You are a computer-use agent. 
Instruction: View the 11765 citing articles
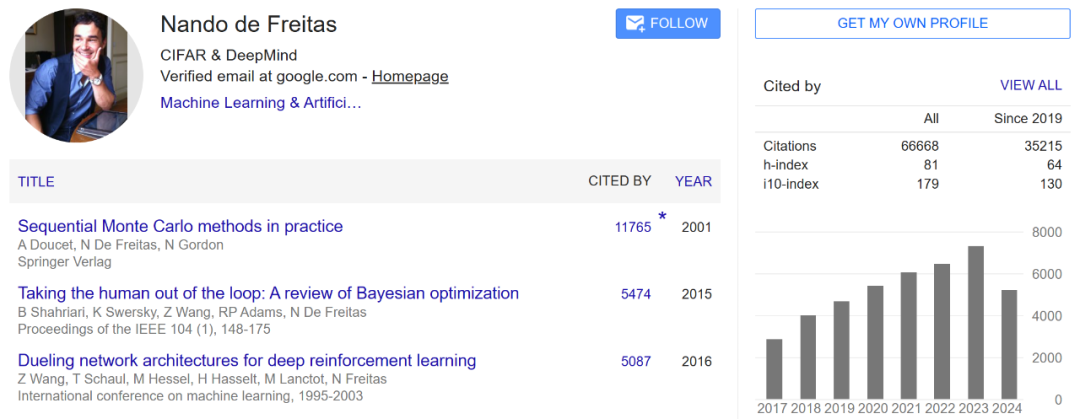[x=632, y=227]
